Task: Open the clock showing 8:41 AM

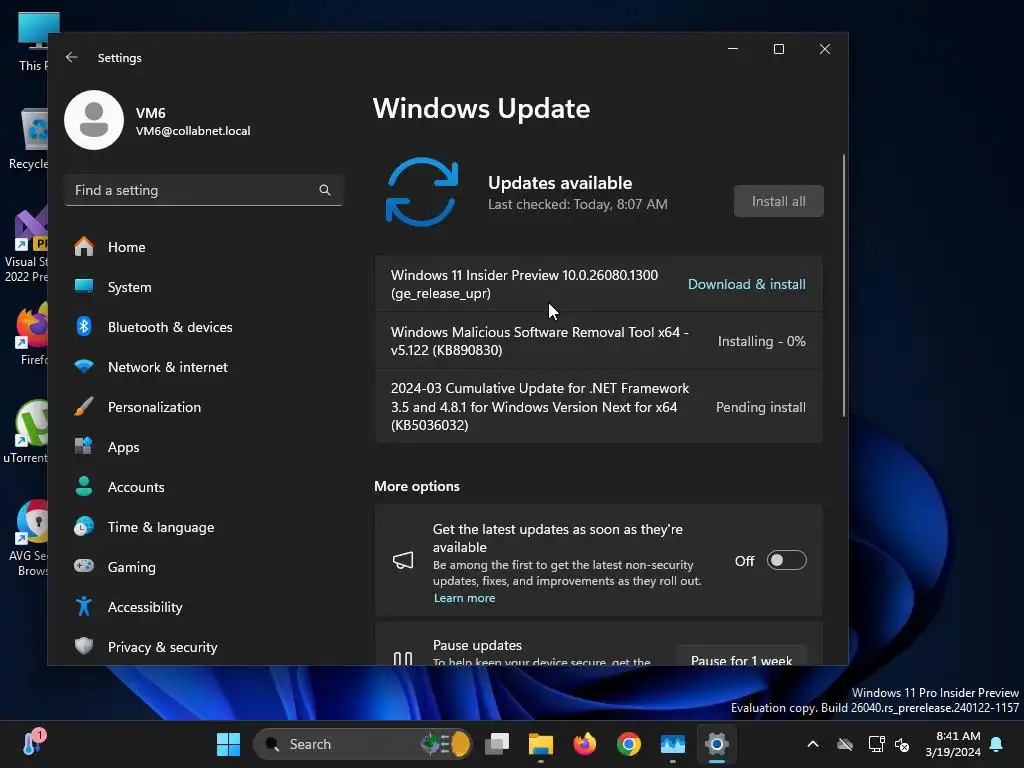Action: coord(953,744)
